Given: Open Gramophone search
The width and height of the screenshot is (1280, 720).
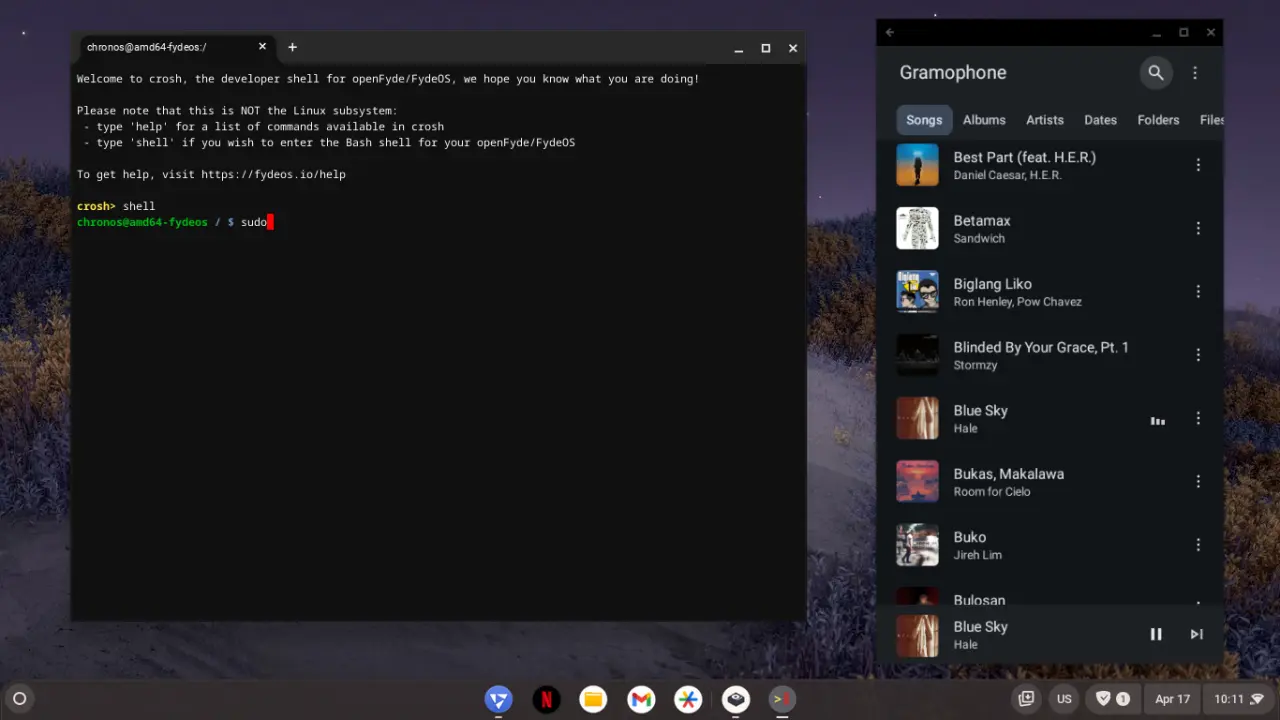Looking at the screenshot, I should tap(1156, 72).
